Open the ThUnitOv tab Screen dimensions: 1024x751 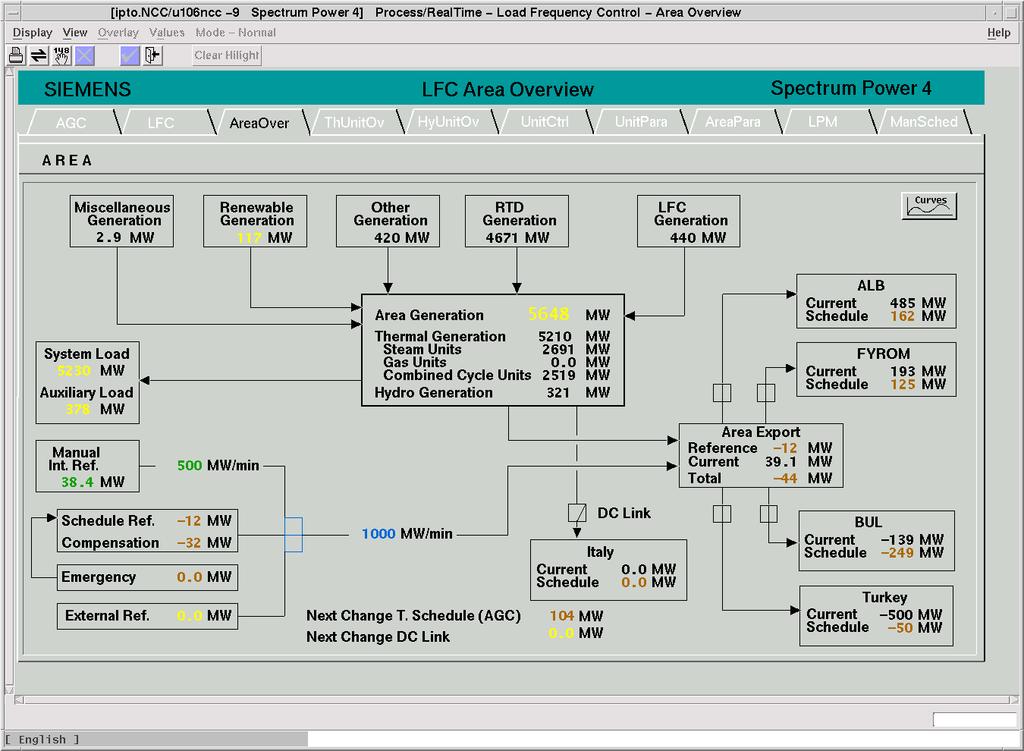(x=354, y=122)
